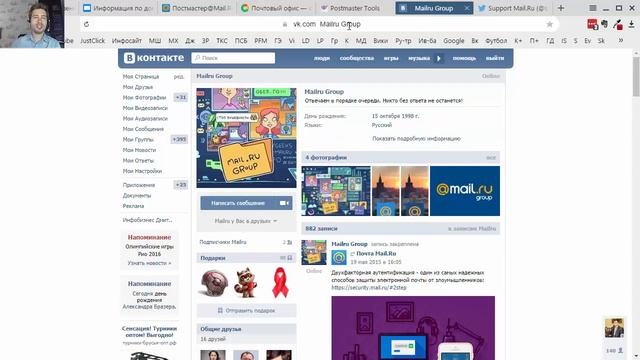The image size is (640, 360).
Task: Open the browser downloads arrow icon
Action: pos(631,24)
